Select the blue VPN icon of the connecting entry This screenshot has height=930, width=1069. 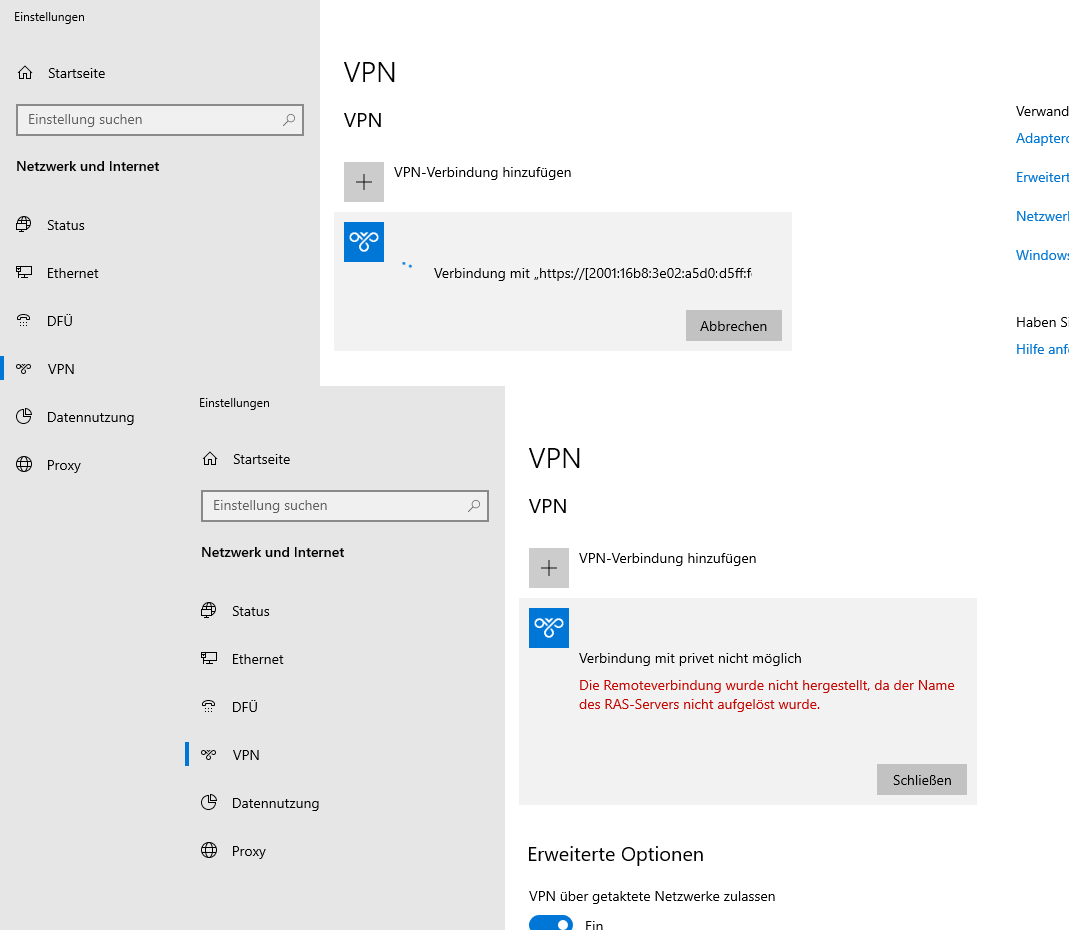coord(364,242)
